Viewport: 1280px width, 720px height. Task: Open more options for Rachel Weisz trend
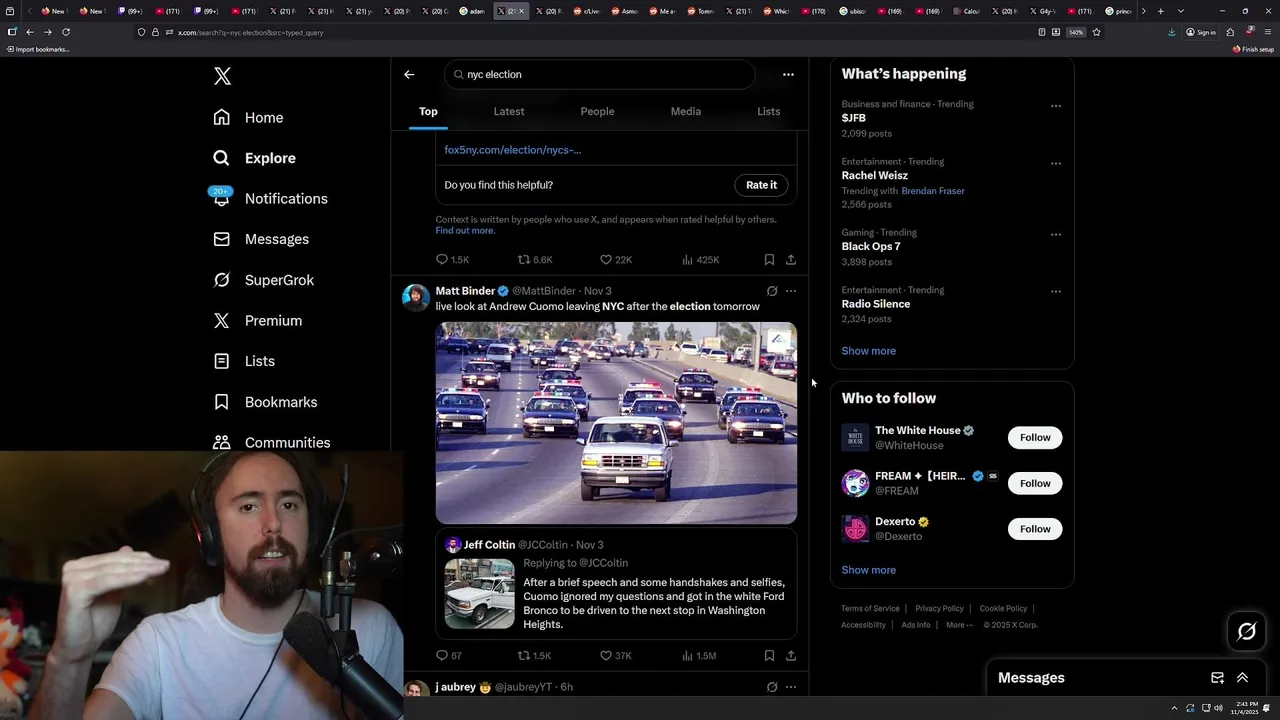point(1055,163)
